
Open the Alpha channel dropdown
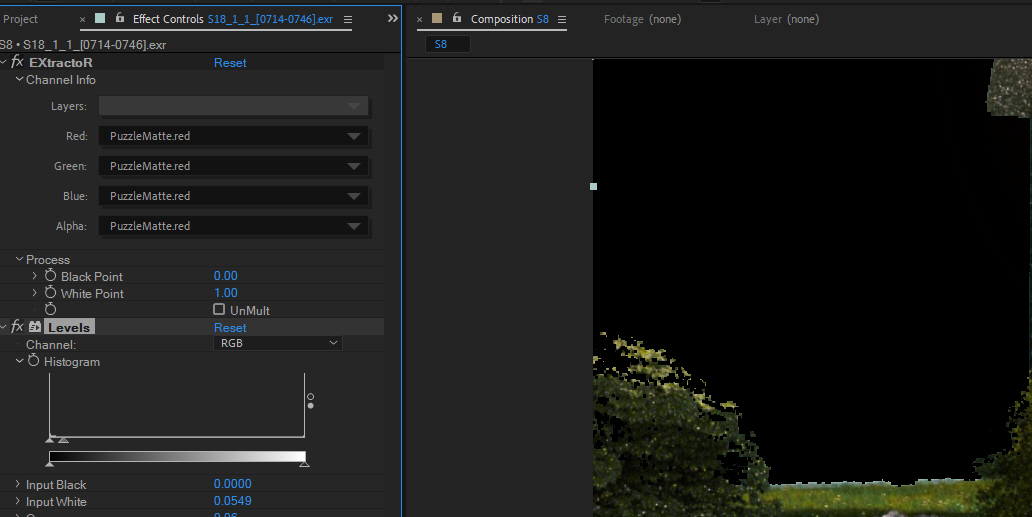point(233,226)
